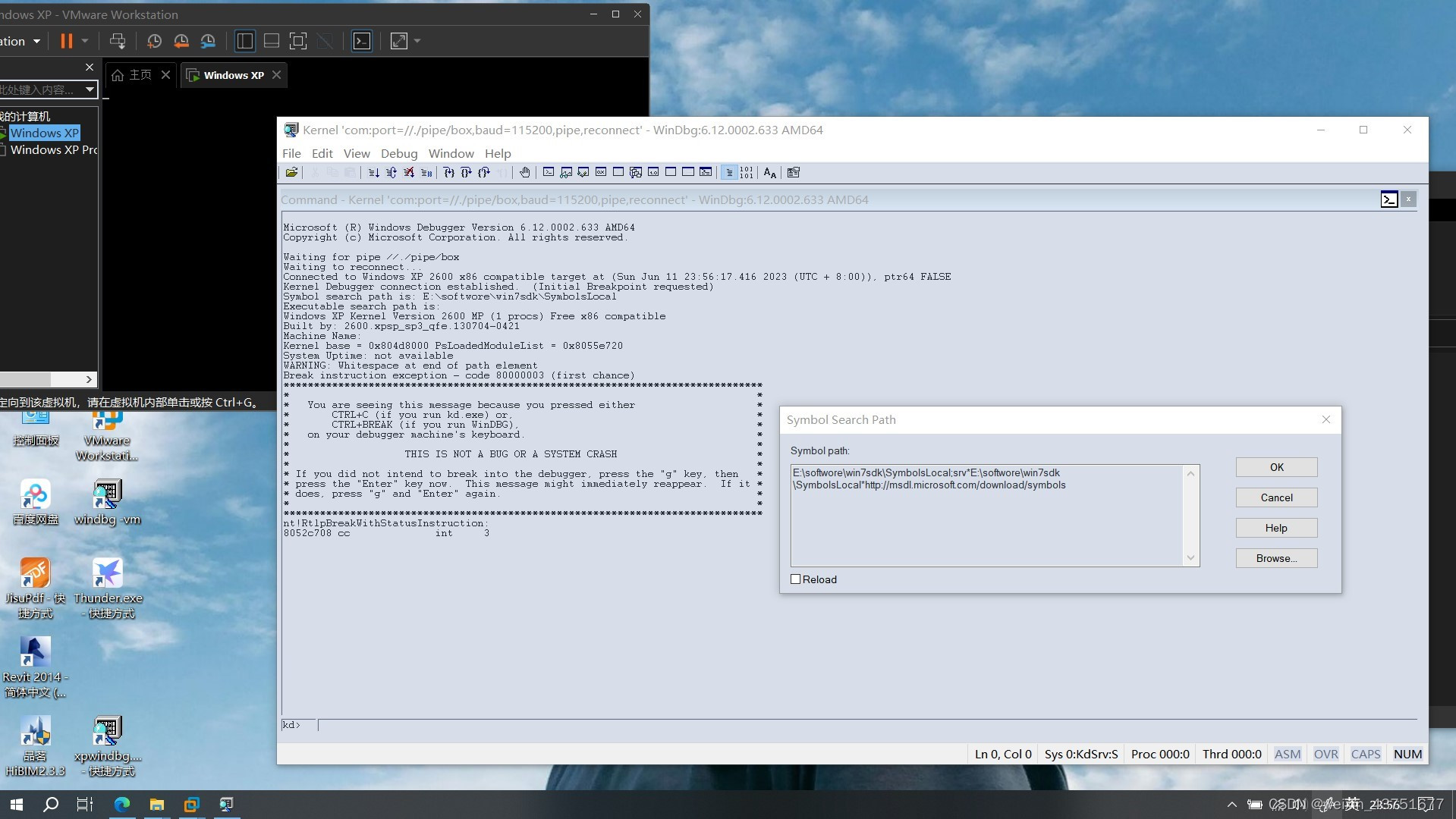This screenshot has width=1456, height=819.
Task: Open the fit guest dropdown arrow
Action: point(417,42)
